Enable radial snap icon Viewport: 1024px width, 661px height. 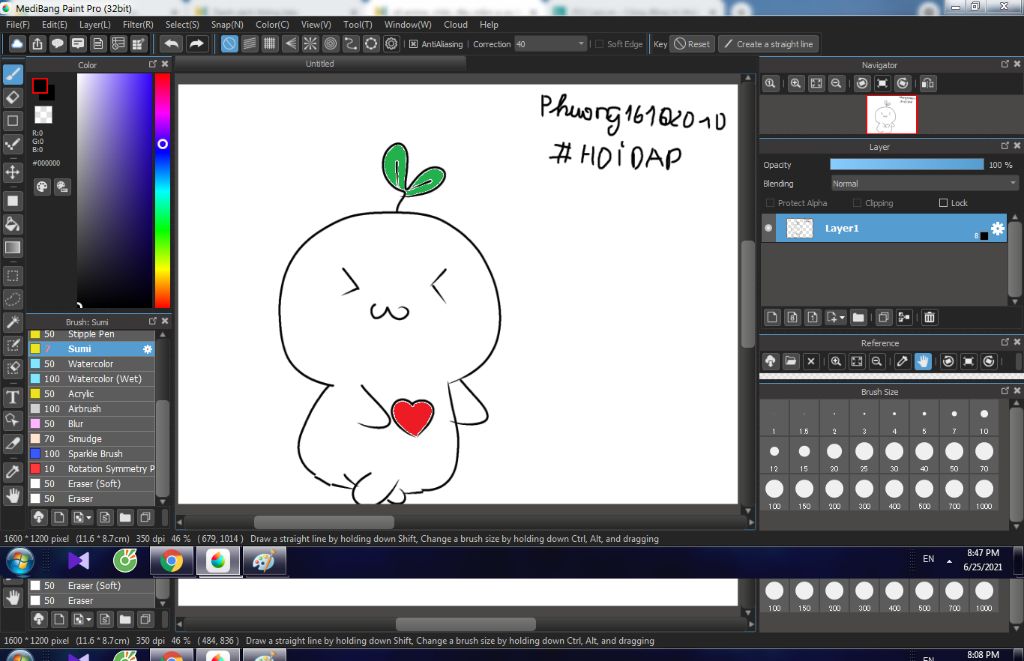(x=310, y=44)
